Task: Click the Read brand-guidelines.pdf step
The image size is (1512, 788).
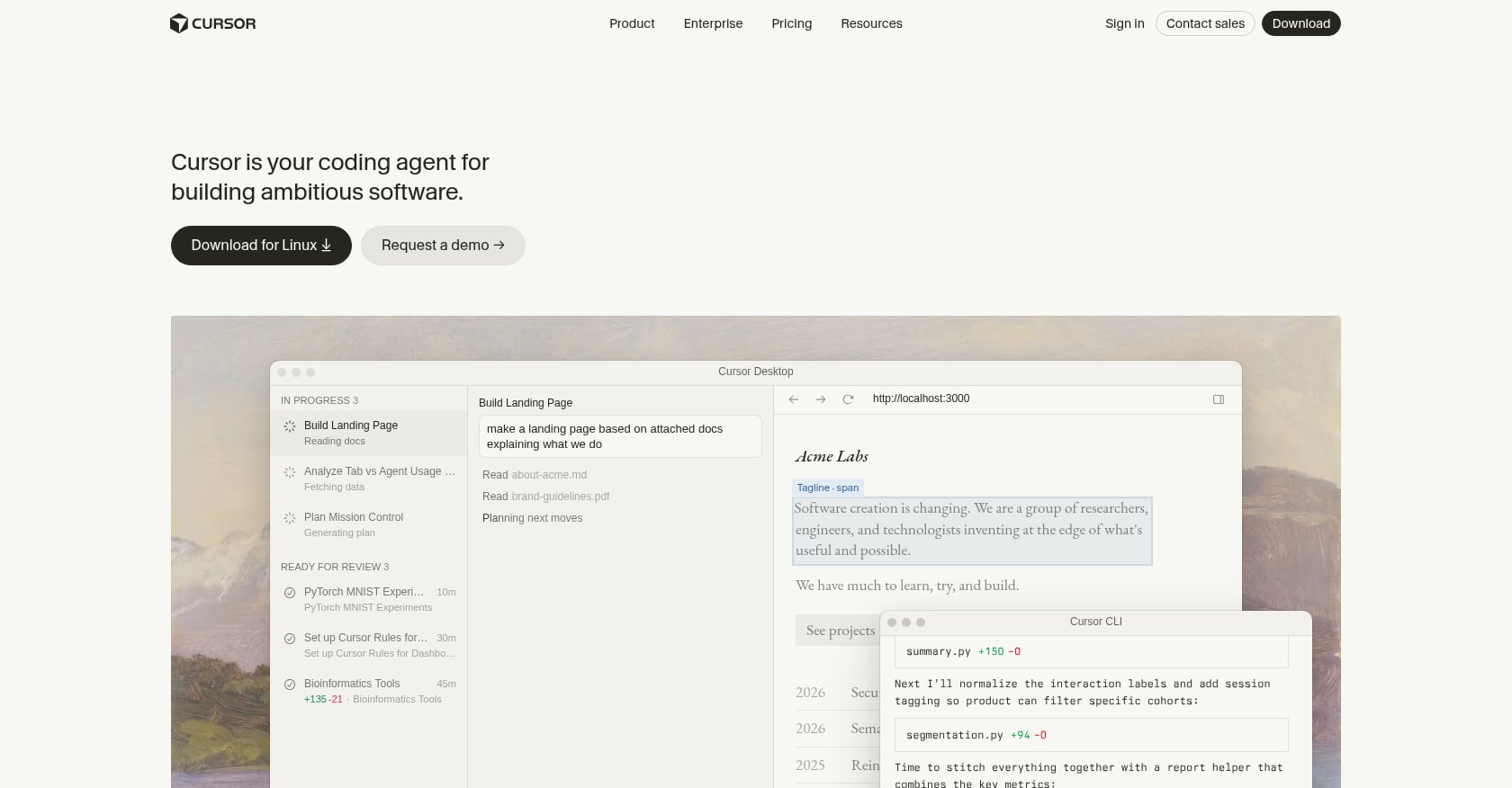Action: [x=545, y=497]
